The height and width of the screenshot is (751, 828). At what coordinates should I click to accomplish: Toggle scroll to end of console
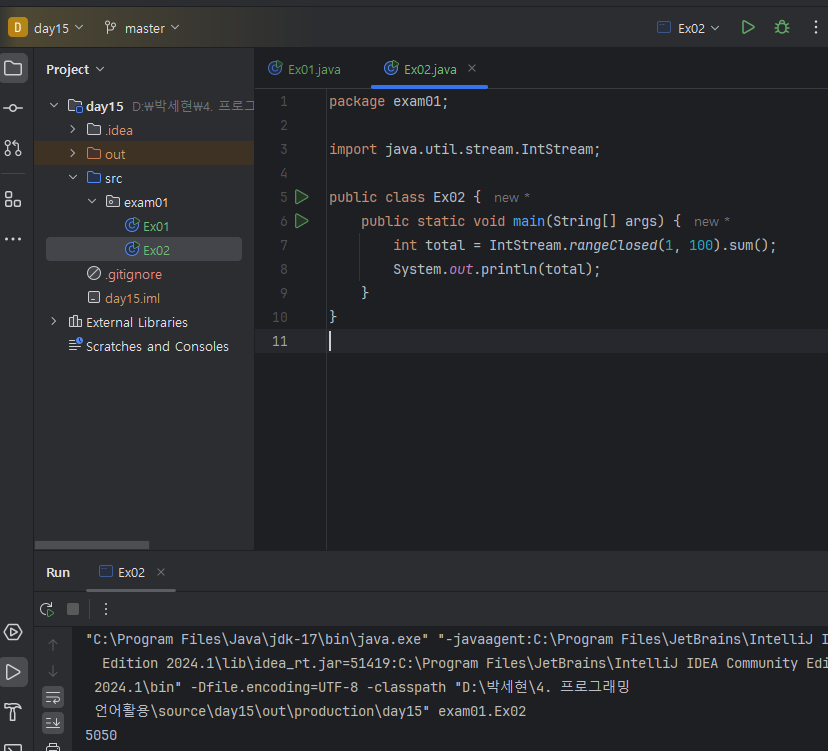click(x=53, y=723)
